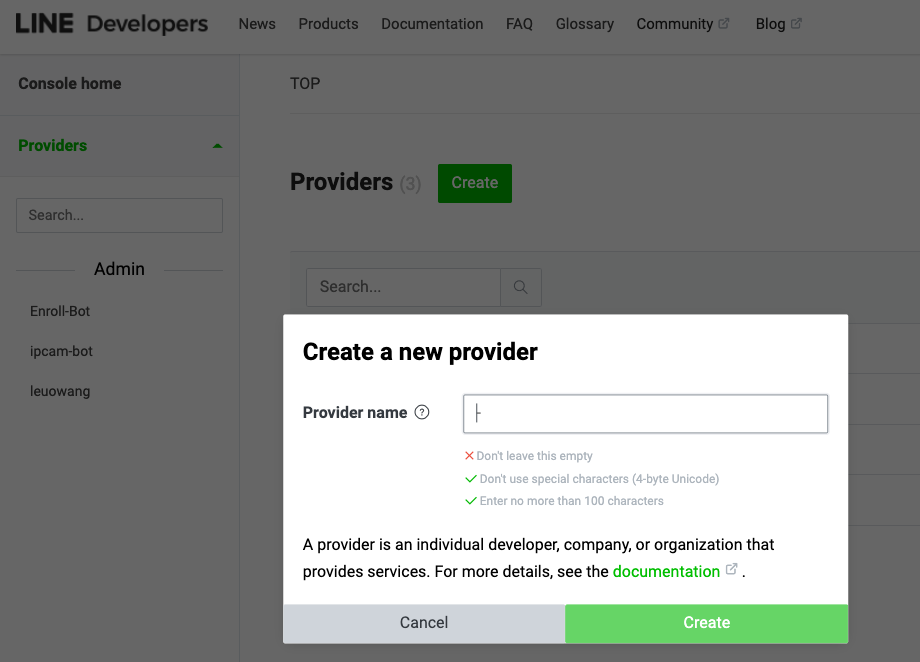Click the Admin section label

pos(119,269)
